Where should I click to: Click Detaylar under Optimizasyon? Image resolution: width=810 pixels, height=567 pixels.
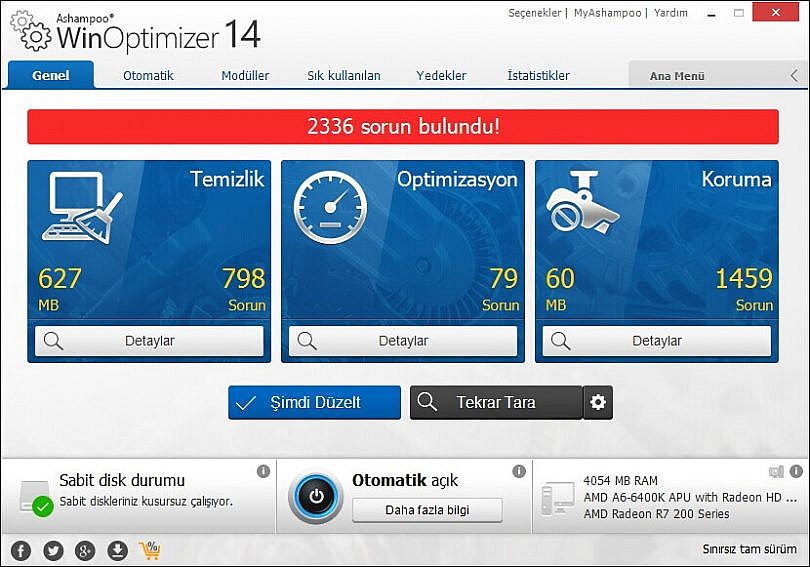tap(402, 341)
